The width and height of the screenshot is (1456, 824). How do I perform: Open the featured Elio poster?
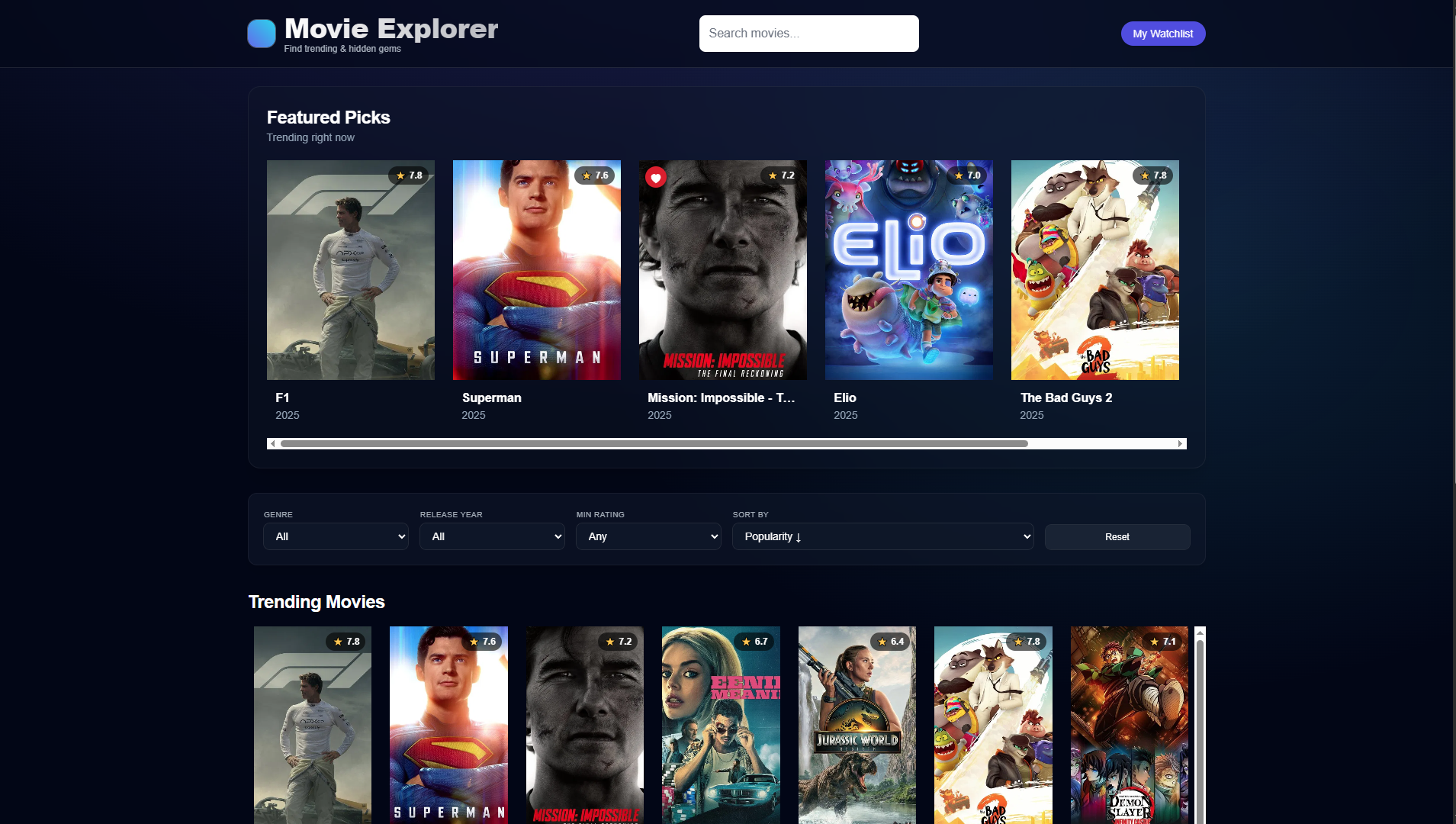(x=909, y=270)
